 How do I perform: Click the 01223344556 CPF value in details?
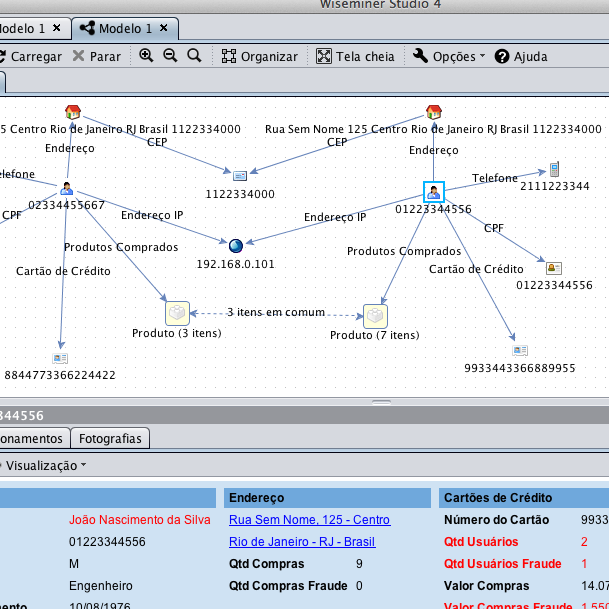coord(107,541)
